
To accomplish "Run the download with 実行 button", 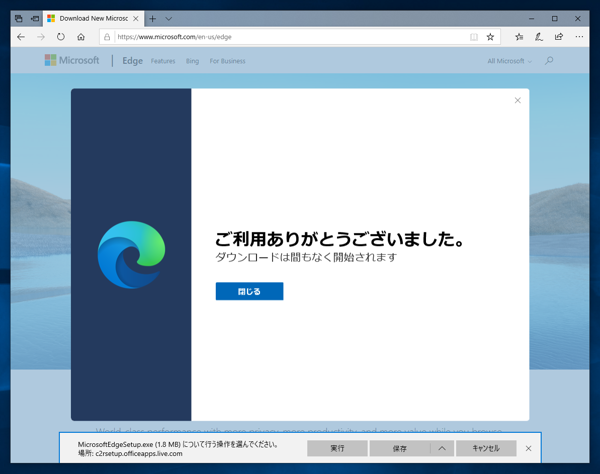I will coord(337,448).
